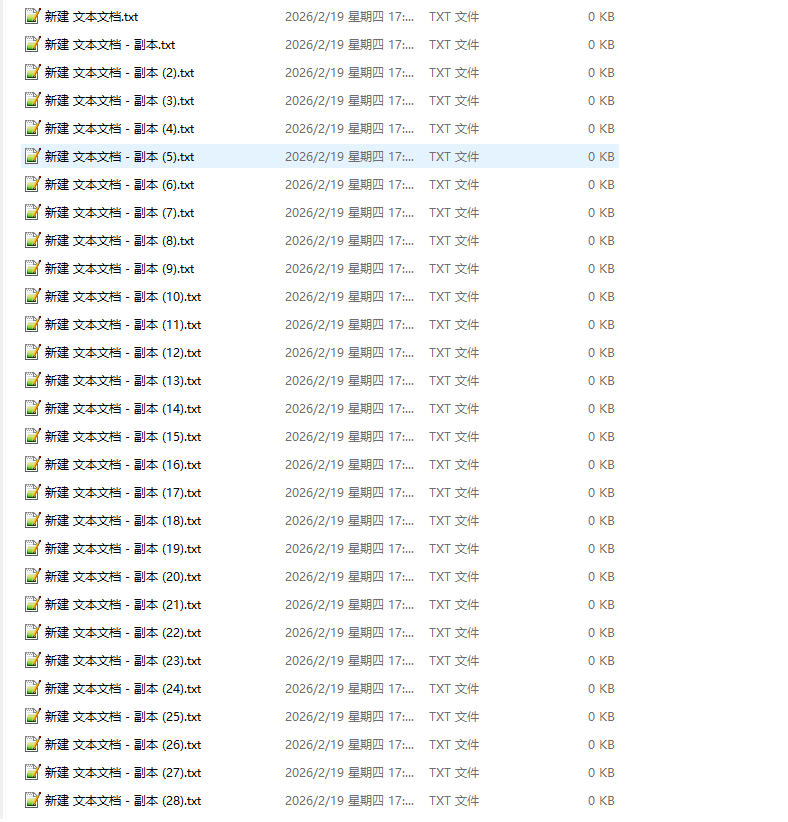Click 0 KB size of 副本 (26).txt row
Image resolution: width=788 pixels, height=822 pixels.
point(601,744)
